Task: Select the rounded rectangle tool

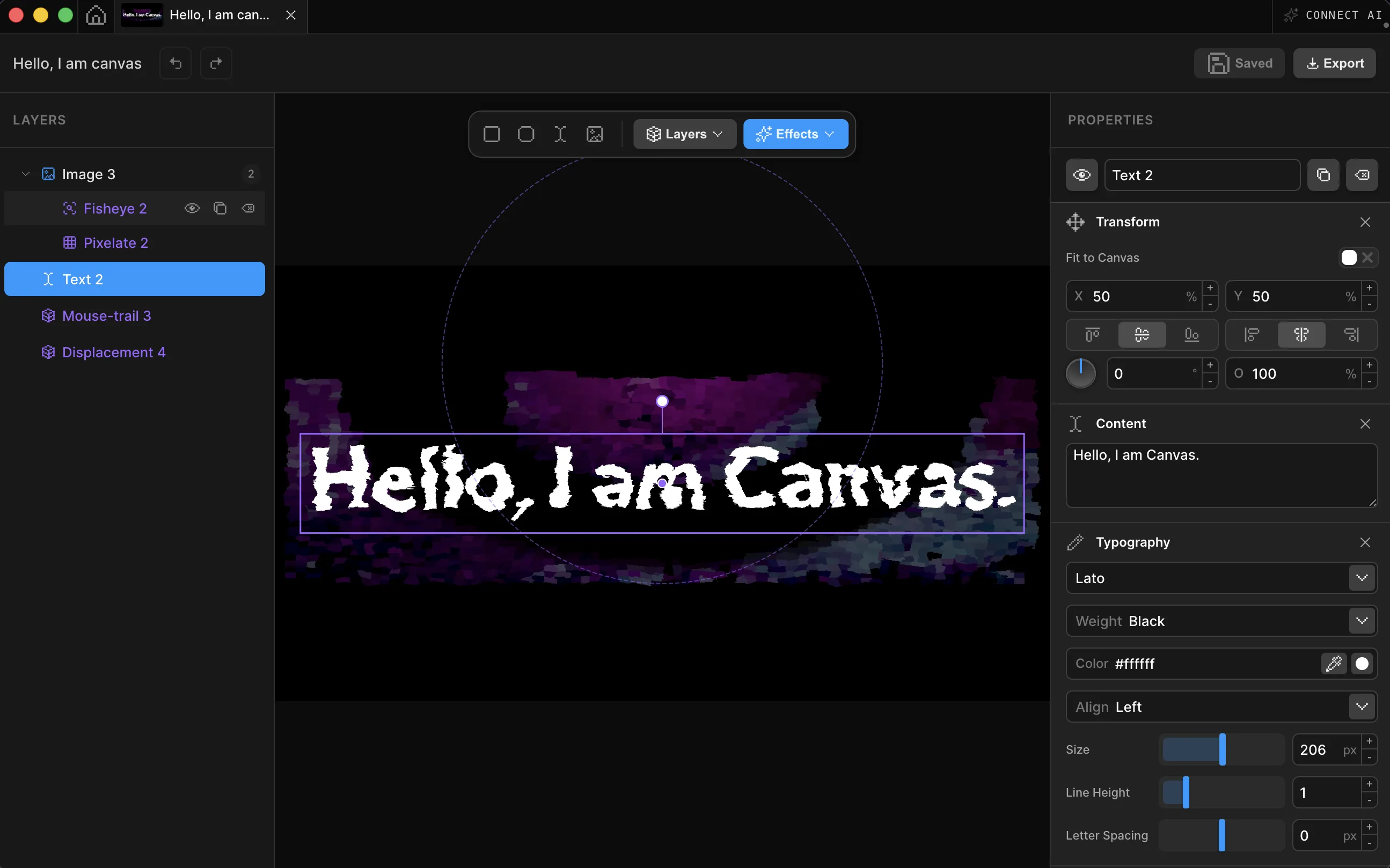Action: 525,134
